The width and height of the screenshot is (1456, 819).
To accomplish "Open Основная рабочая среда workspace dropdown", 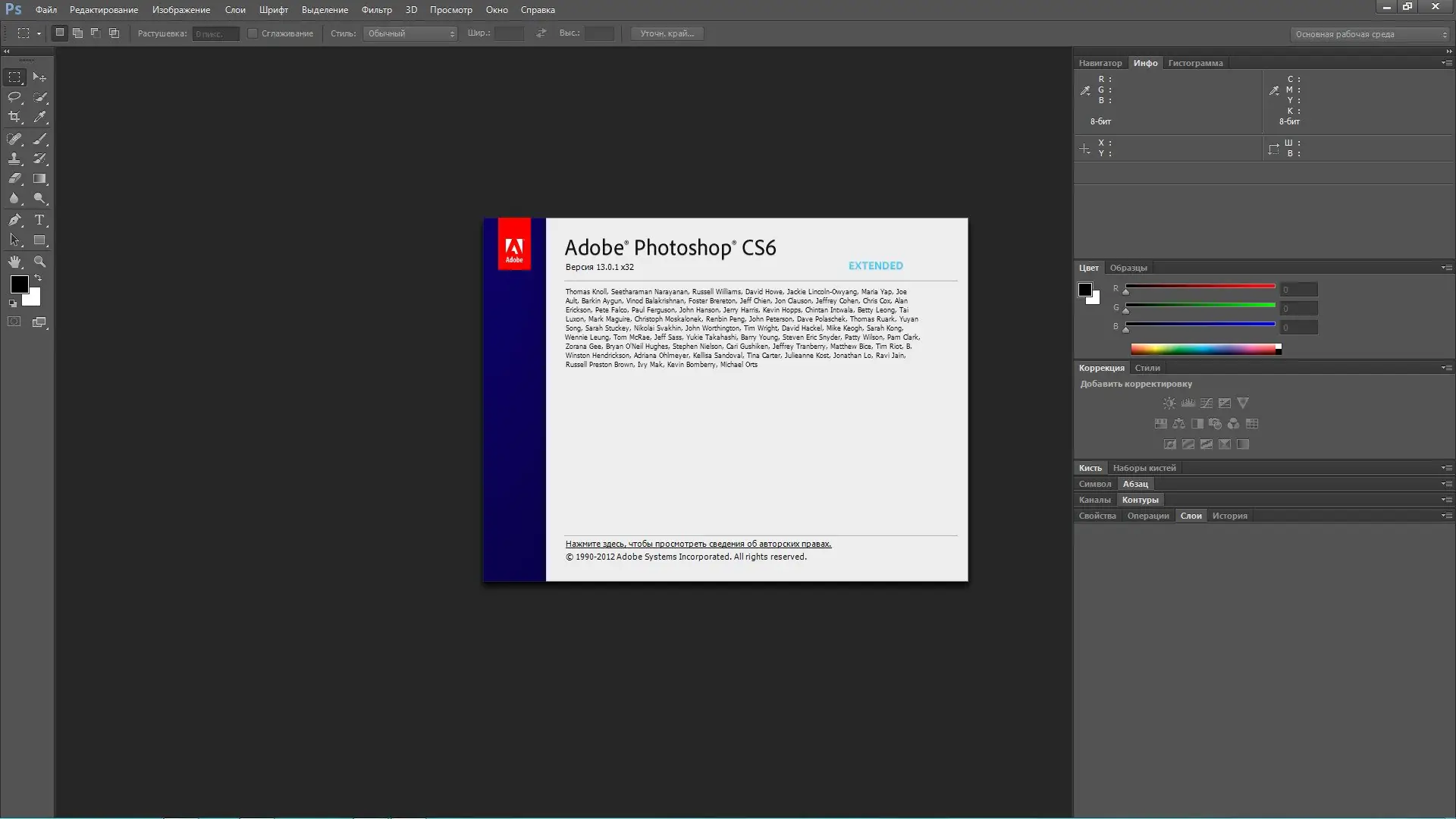I will point(1369,34).
